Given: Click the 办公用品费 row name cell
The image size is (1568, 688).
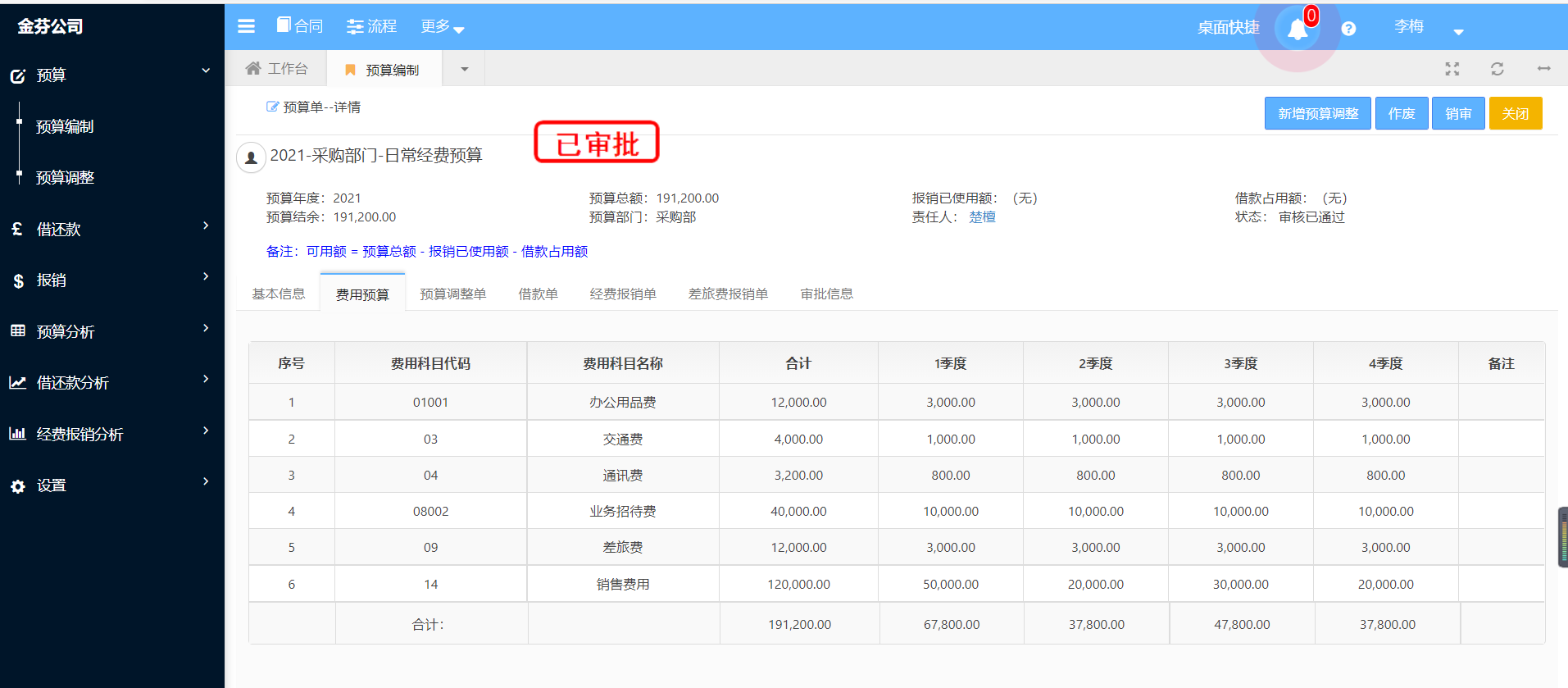Looking at the screenshot, I should point(623,403).
